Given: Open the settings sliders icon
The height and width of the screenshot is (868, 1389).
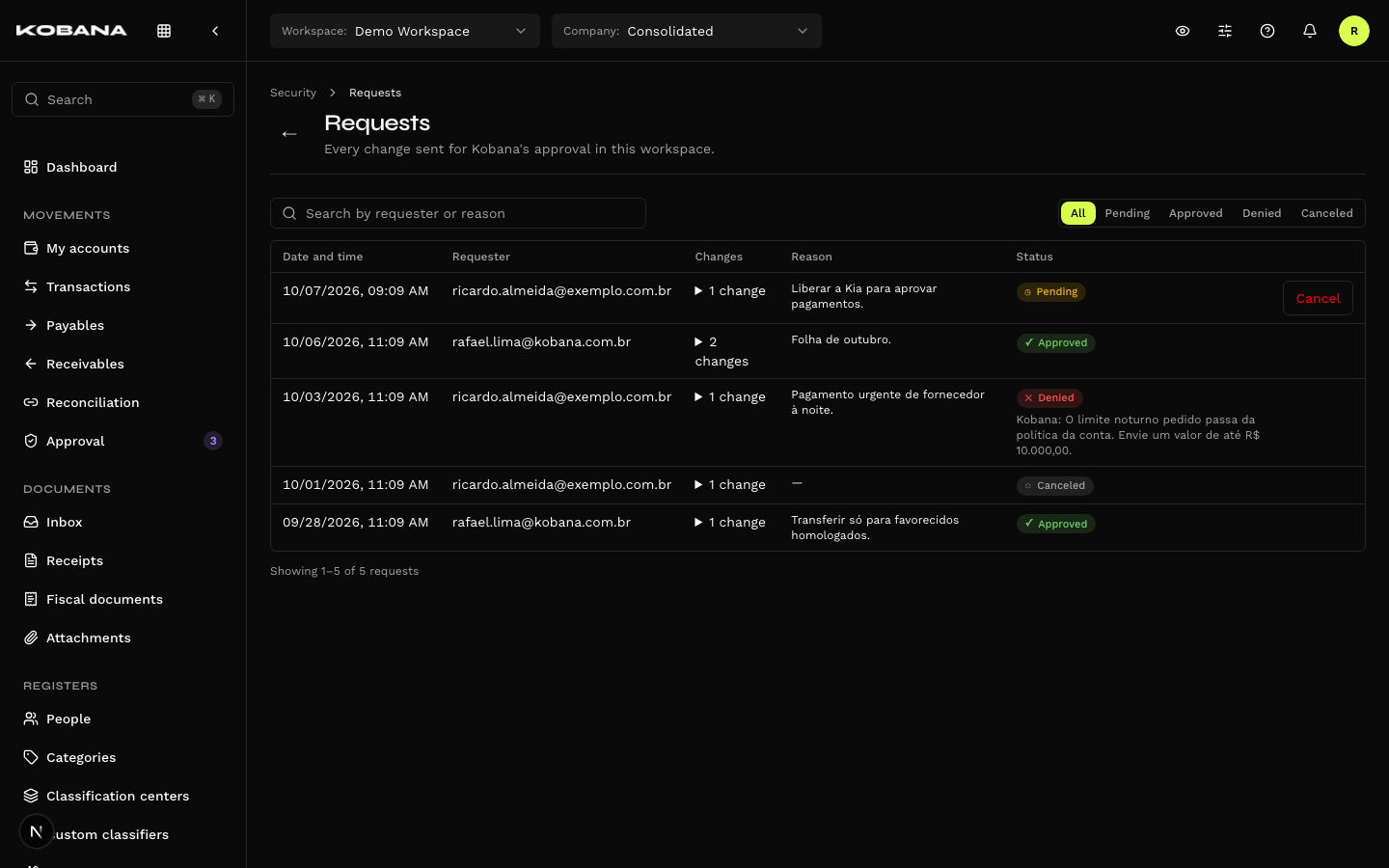Looking at the screenshot, I should point(1225,31).
